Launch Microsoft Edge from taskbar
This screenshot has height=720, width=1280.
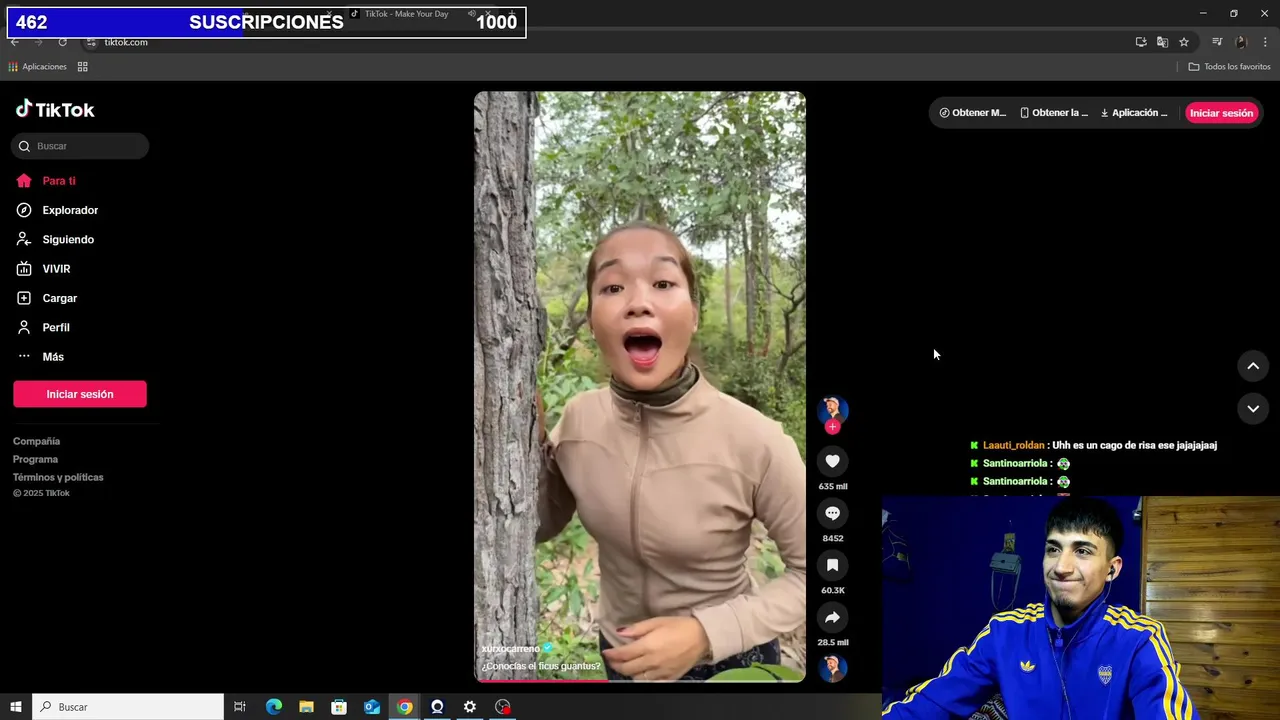point(274,707)
